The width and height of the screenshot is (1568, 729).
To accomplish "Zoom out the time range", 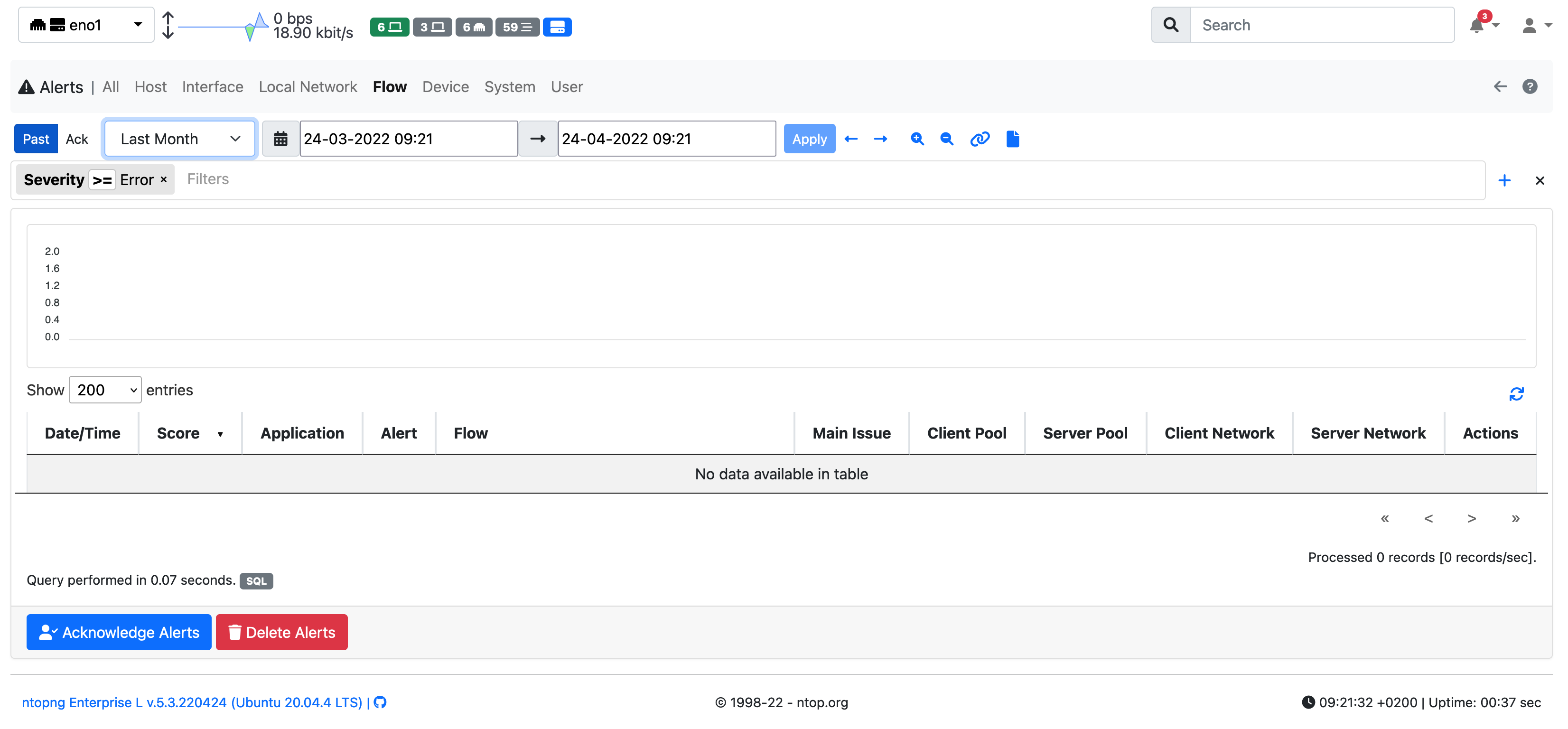I will 946,139.
